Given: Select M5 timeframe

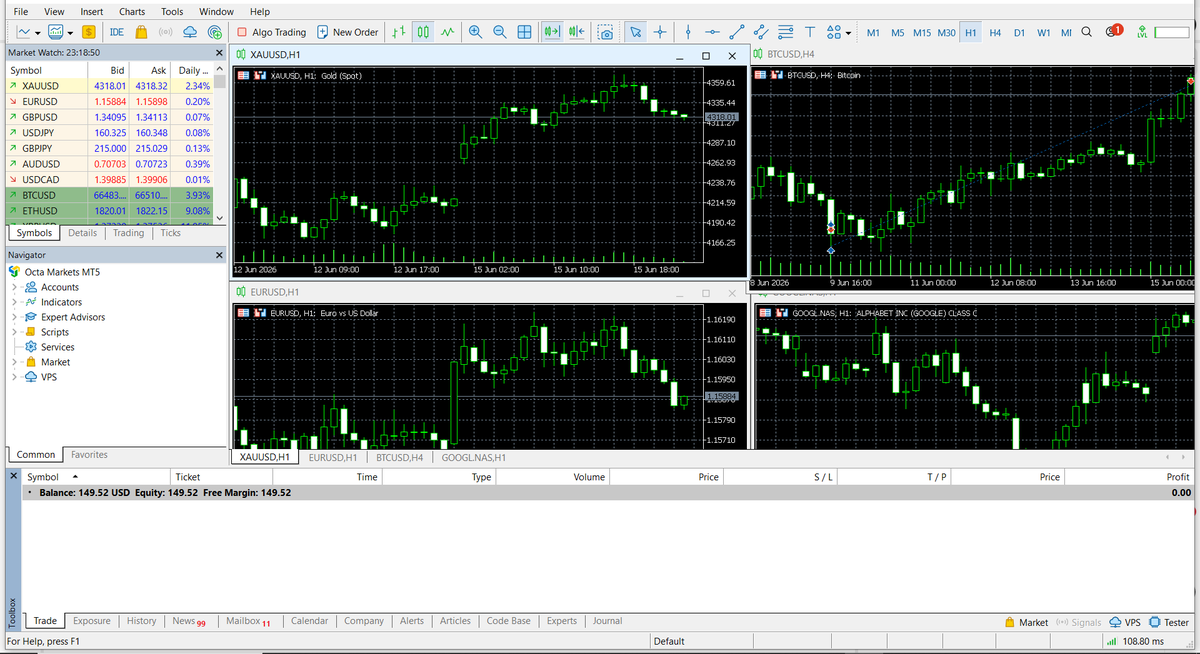Looking at the screenshot, I should tap(897, 32).
